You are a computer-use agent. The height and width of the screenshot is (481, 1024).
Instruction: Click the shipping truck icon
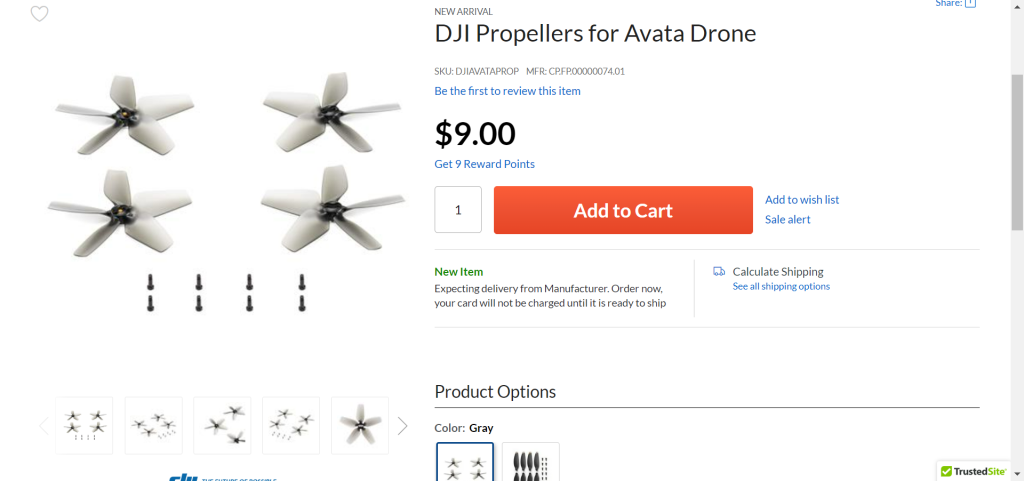pyautogui.click(x=719, y=271)
